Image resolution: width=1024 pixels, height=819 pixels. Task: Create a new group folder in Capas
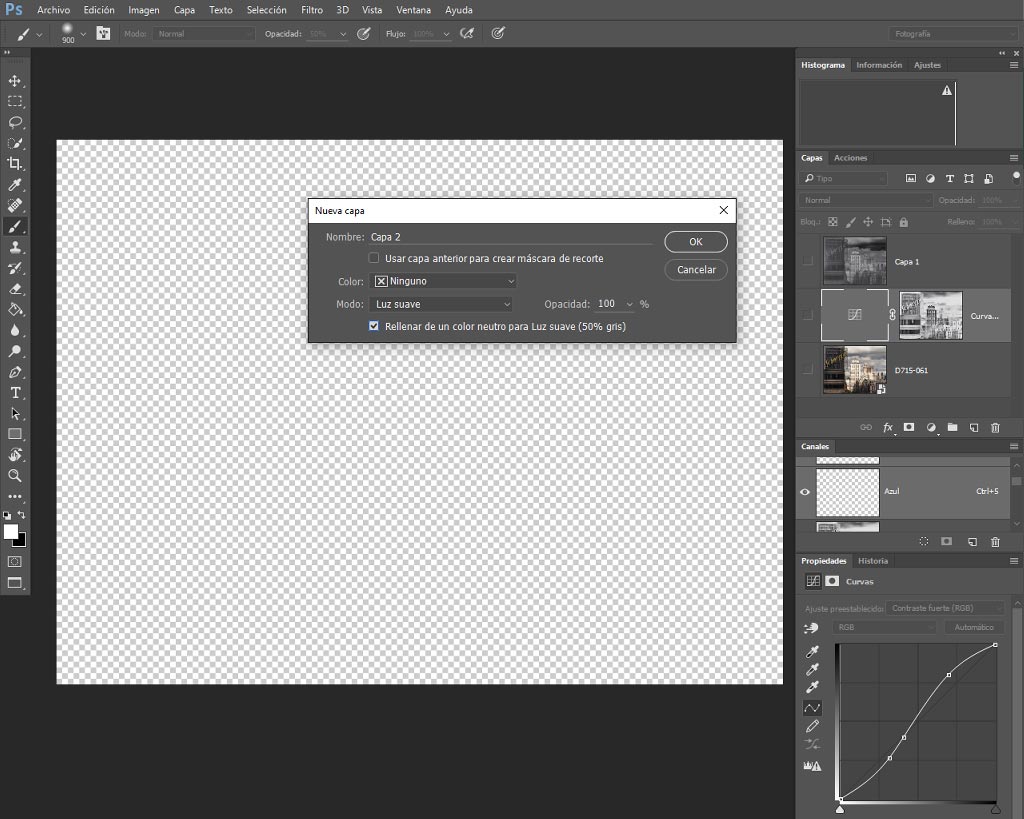tap(952, 428)
